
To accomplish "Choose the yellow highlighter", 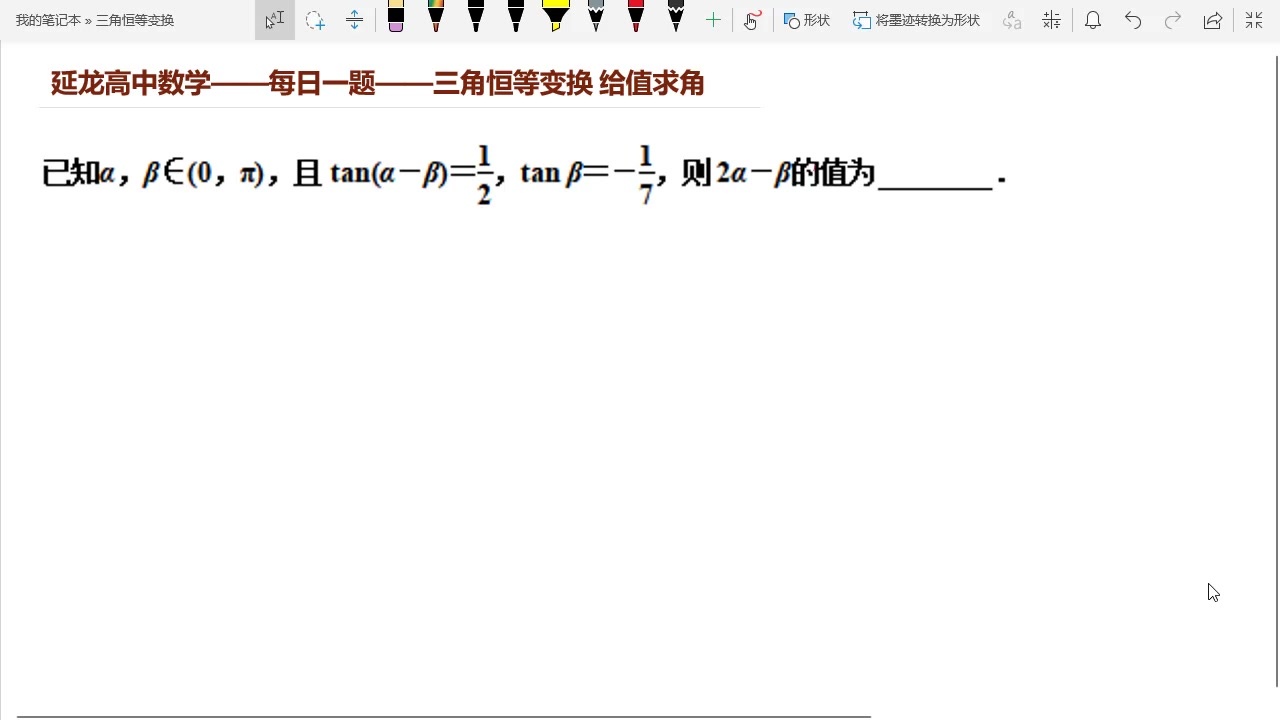I will pos(556,16).
